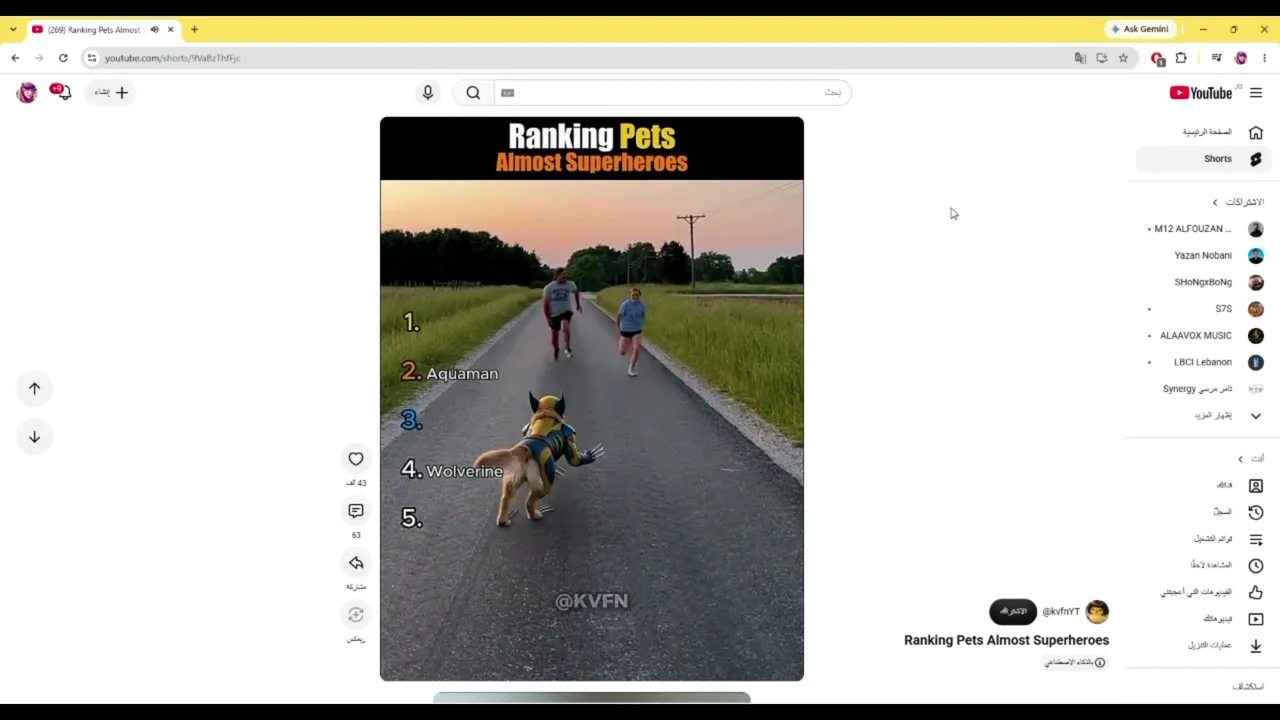Open Watch Later from the sidebar

(1256, 566)
